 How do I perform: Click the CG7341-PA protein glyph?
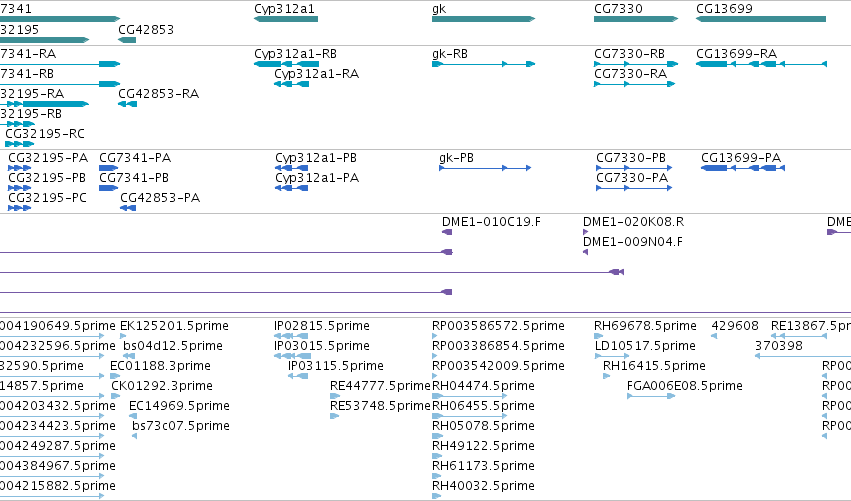pos(109,168)
